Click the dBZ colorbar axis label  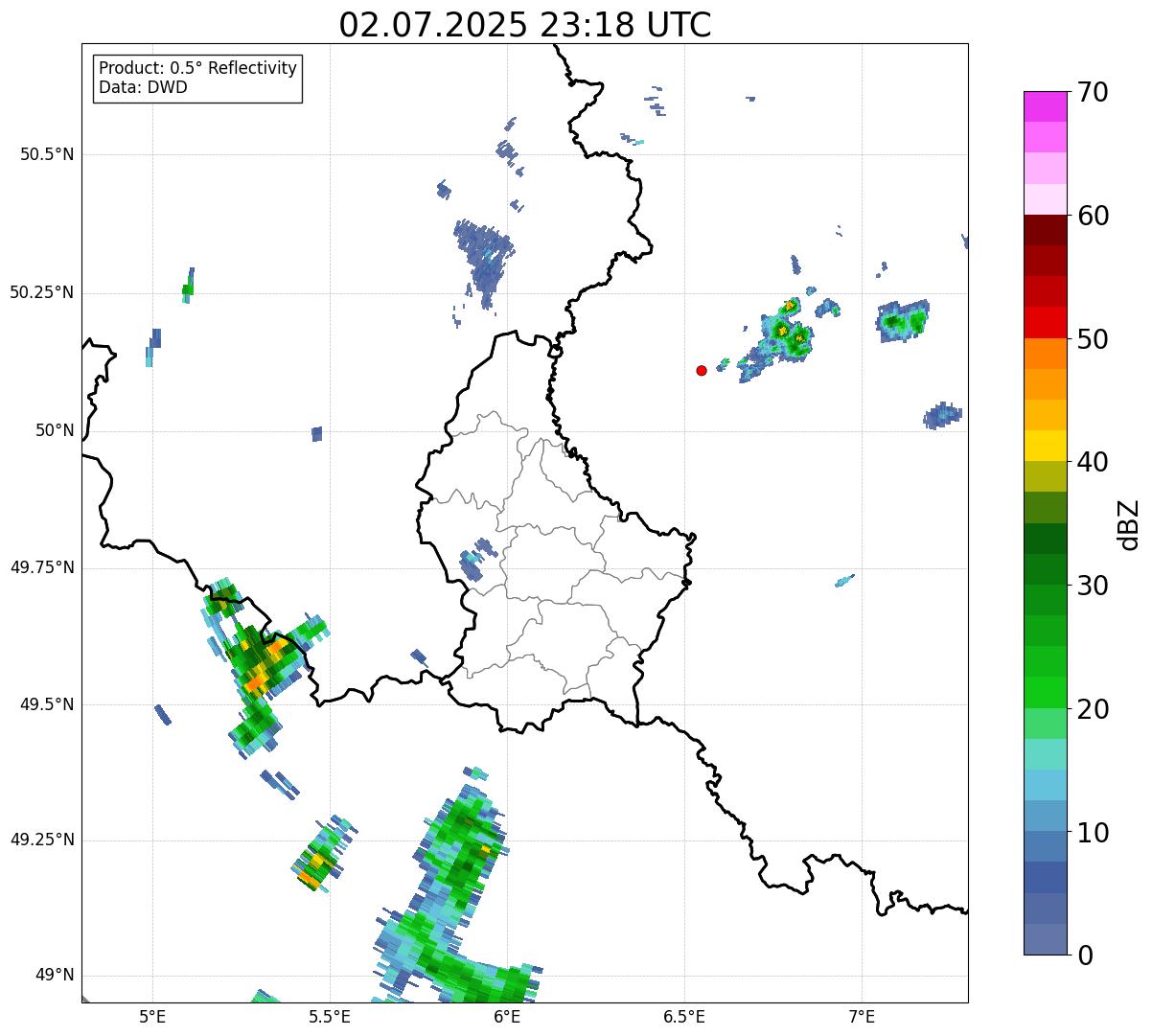1129,524
